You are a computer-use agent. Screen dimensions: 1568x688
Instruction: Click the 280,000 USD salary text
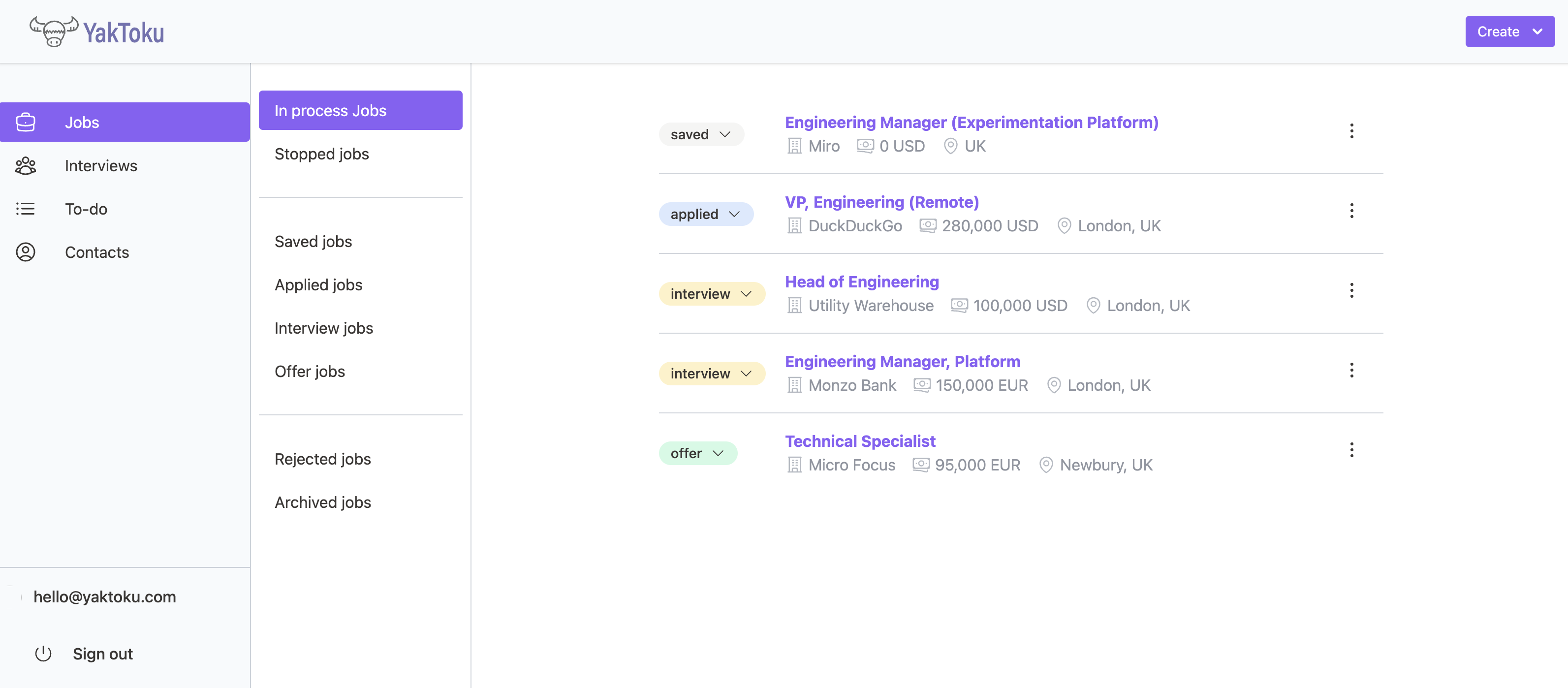tap(990, 226)
